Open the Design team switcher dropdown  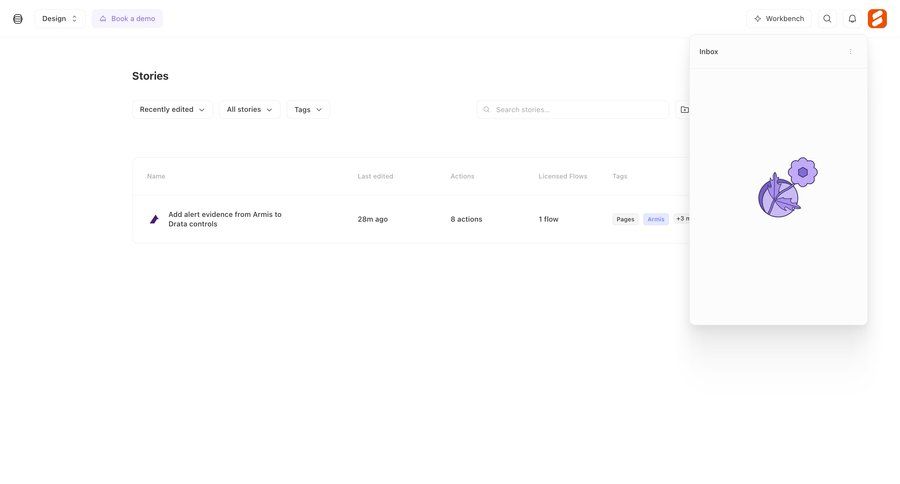click(60, 18)
